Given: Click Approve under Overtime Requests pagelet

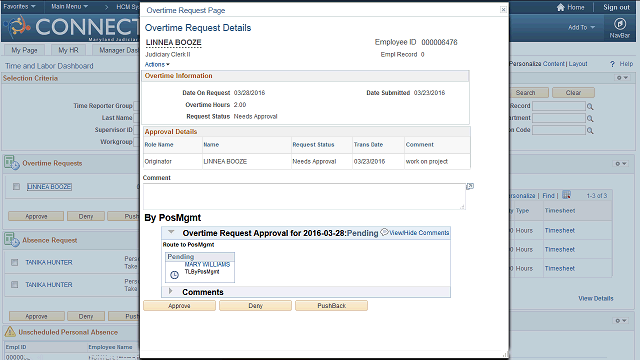Looking at the screenshot, I should click(36, 216).
